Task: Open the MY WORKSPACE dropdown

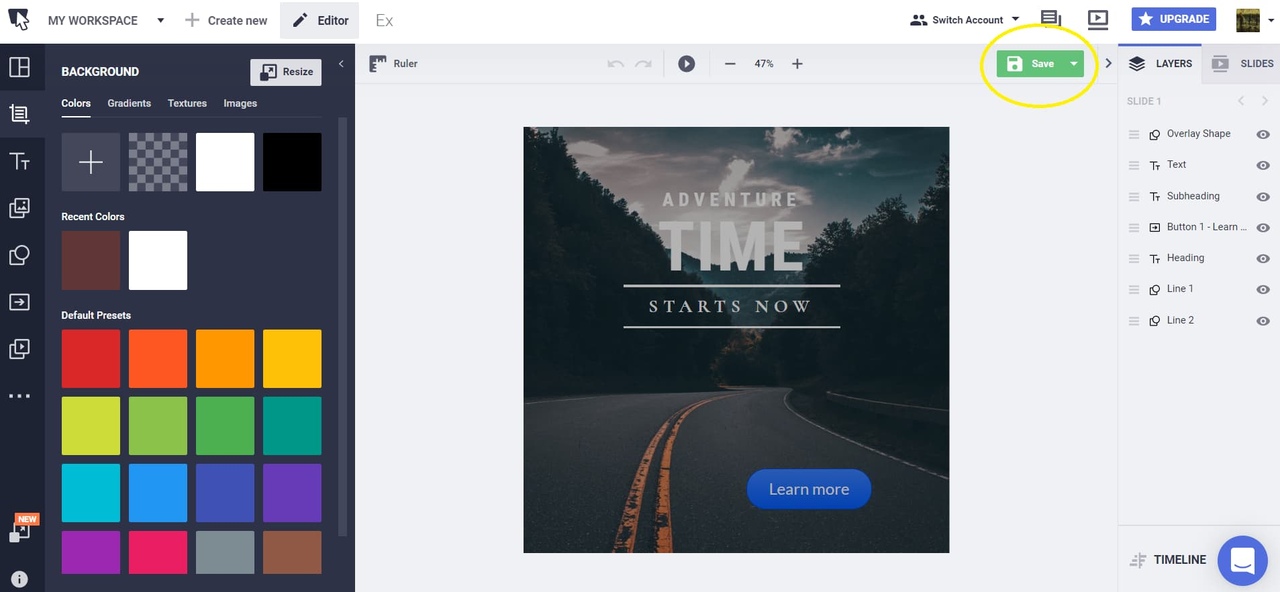Action: pos(106,20)
